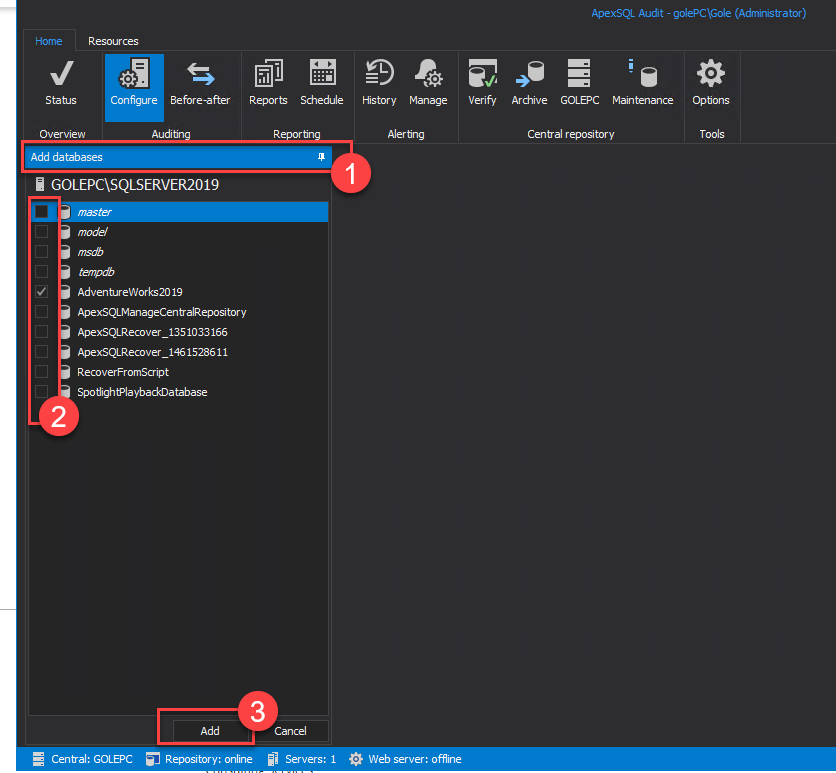Click the AdventureWorks2019 database cylinder icon
The height and width of the screenshot is (773, 836).
(x=65, y=292)
